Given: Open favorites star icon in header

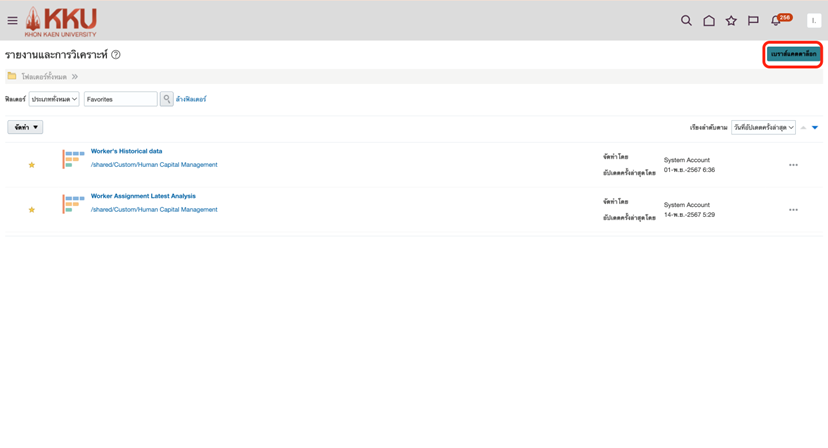Looking at the screenshot, I should [x=731, y=20].
